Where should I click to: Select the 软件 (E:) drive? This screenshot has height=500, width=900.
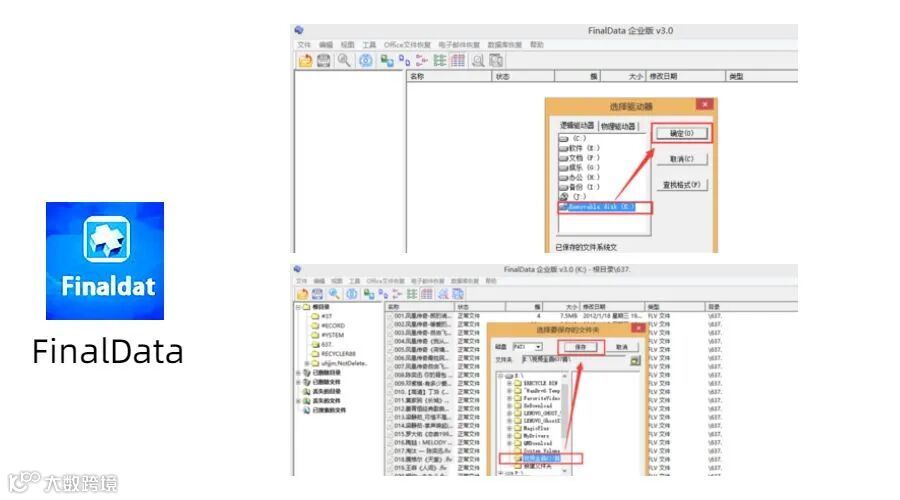579,148
